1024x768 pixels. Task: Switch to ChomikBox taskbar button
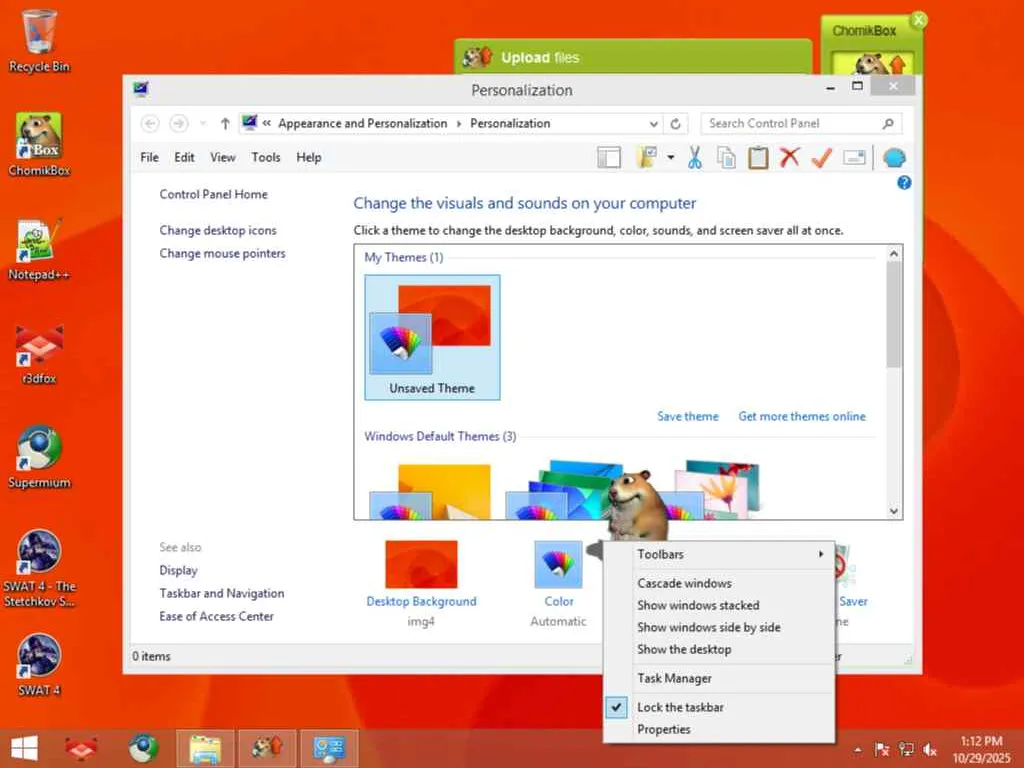pyautogui.click(x=267, y=748)
